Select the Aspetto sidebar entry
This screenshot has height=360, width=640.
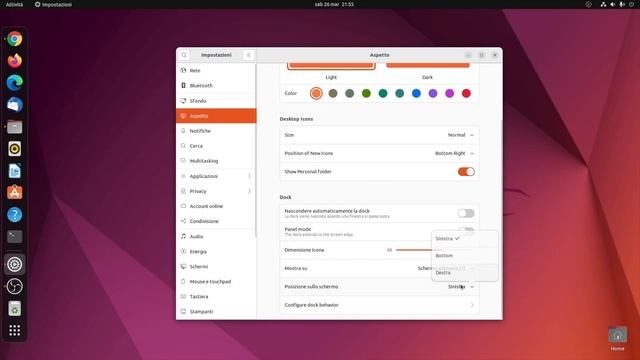coord(216,116)
